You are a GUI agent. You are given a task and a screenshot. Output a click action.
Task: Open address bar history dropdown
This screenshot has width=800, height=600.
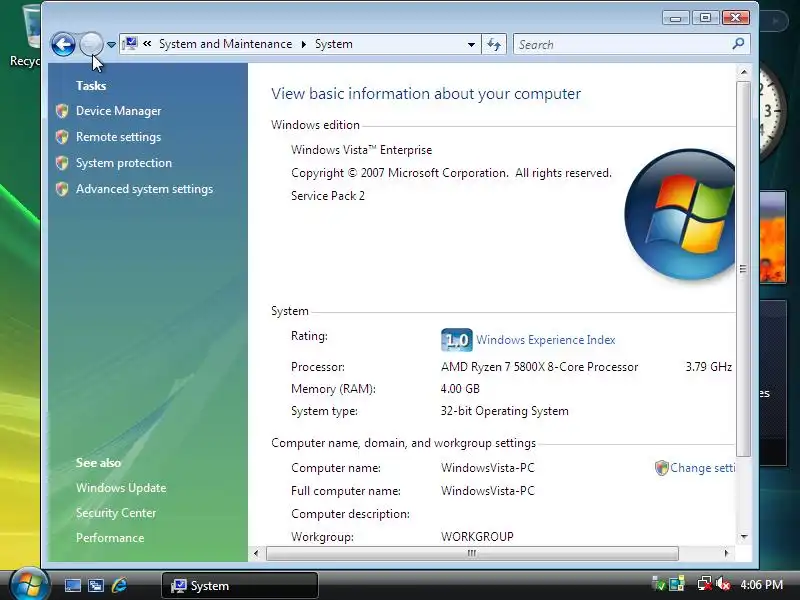[x=471, y=44]
